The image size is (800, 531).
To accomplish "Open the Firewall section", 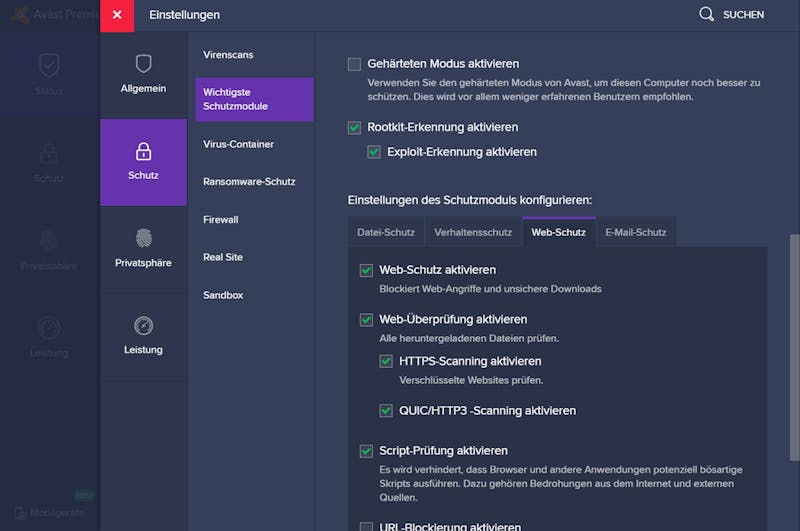I will click(220, 220).
